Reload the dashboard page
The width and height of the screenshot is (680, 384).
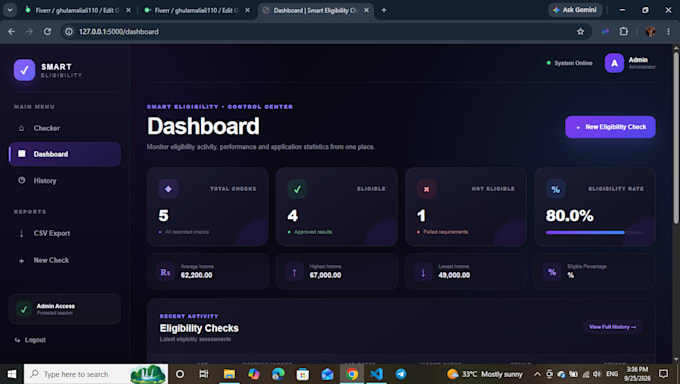coord(47,32)
